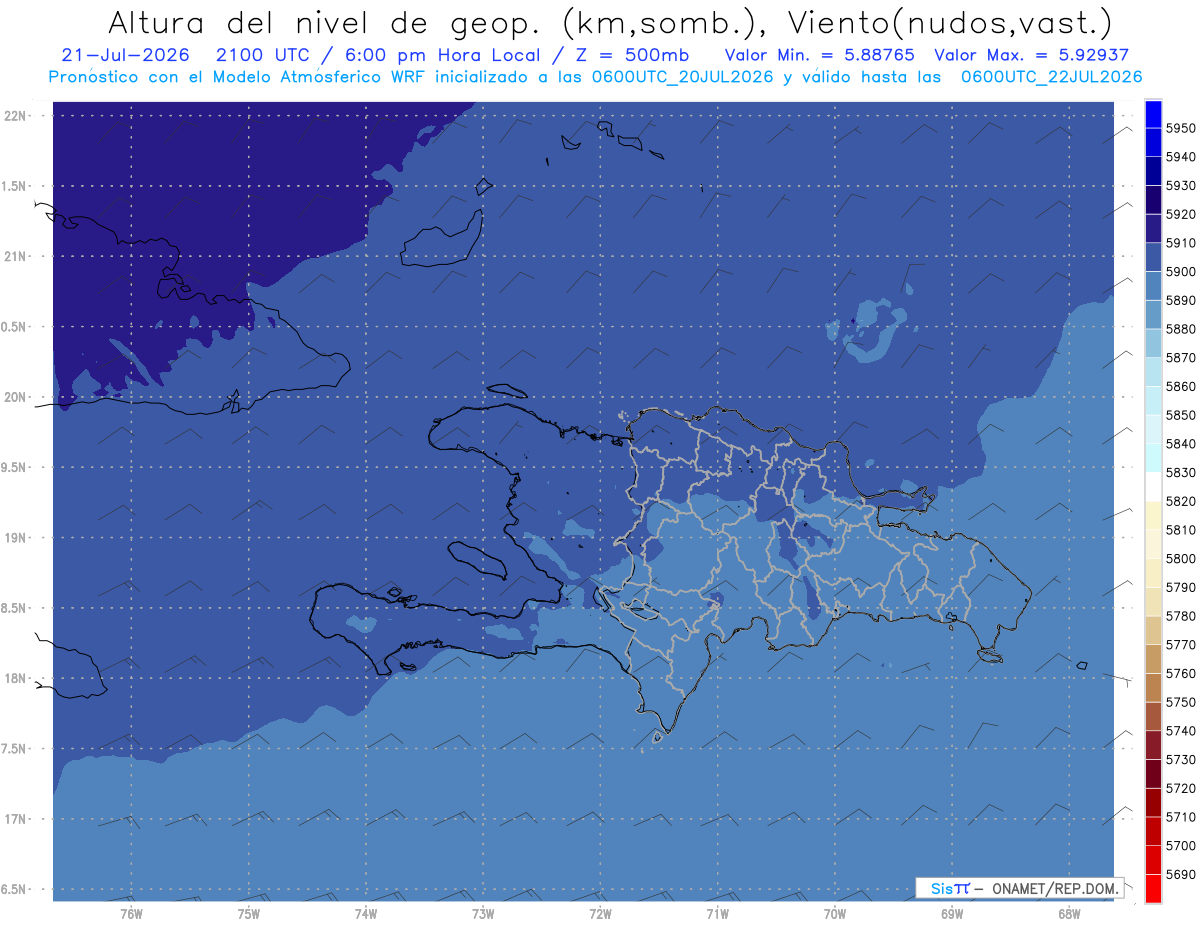Click the '69W' longitude label
The image size is (1200, 927).
[x=952, y=914]
